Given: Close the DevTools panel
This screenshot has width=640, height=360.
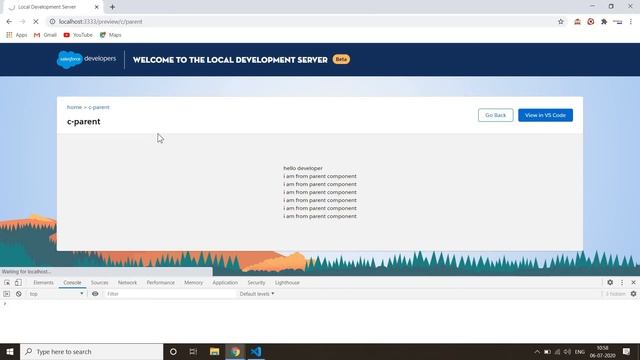Looking at the screenshot, I should tap(633, 282).
